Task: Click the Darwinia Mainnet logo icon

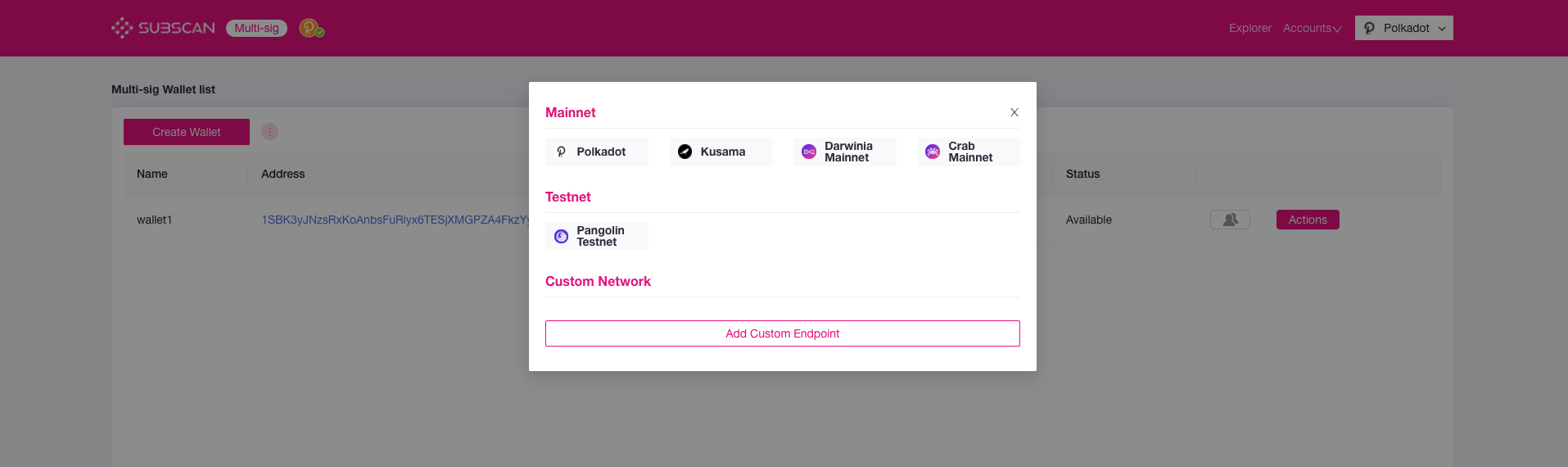Action: point(809,152)
